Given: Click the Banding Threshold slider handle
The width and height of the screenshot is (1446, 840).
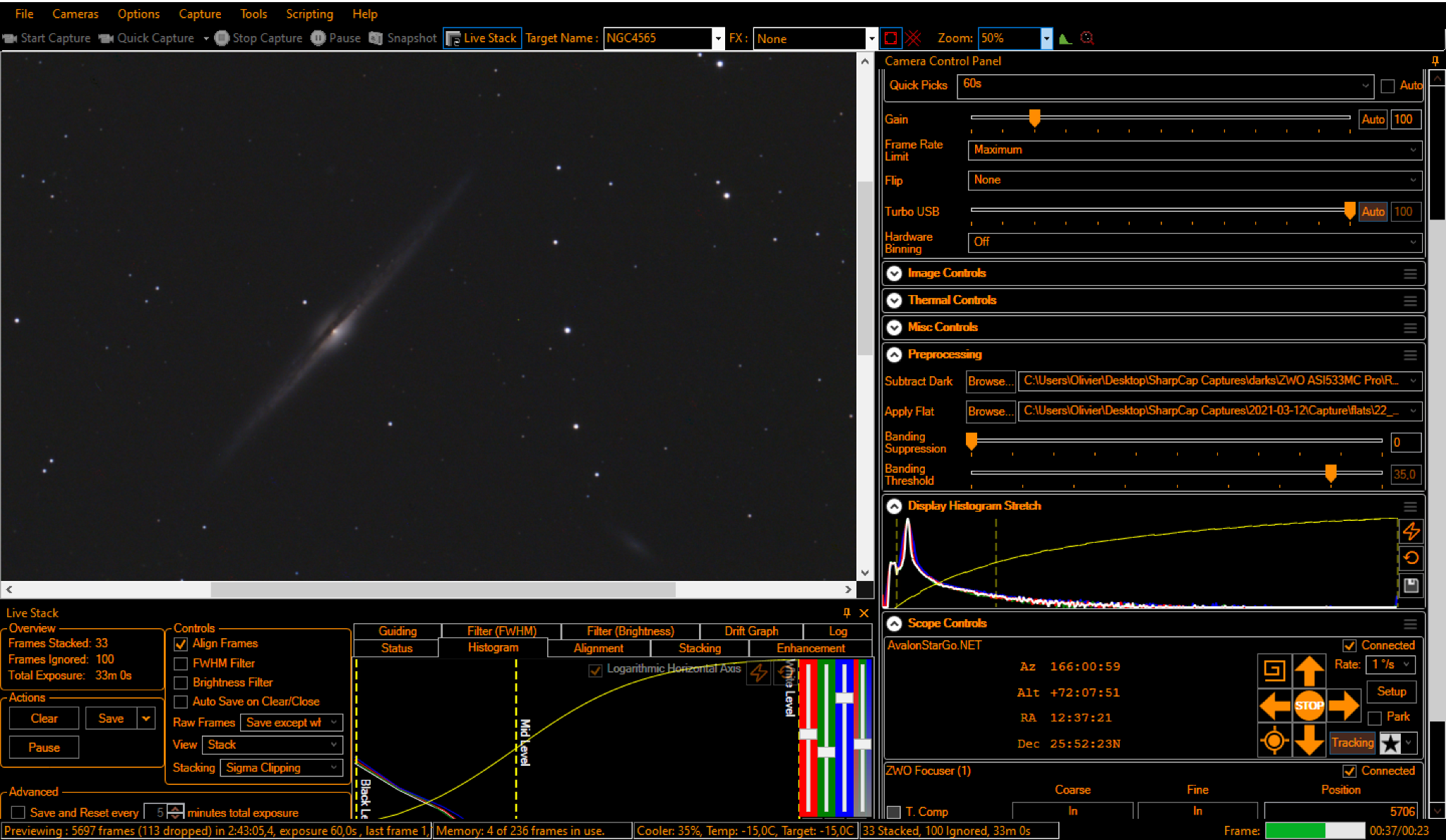Looking at the screenshot, I should 1331,473.
